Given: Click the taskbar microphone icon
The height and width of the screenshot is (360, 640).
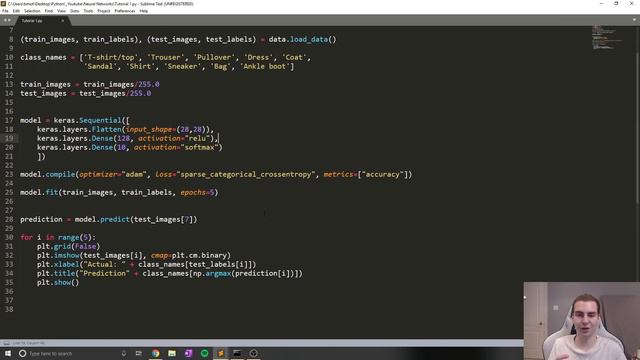Looking at the screenshot, I should [x=124, y=353].
